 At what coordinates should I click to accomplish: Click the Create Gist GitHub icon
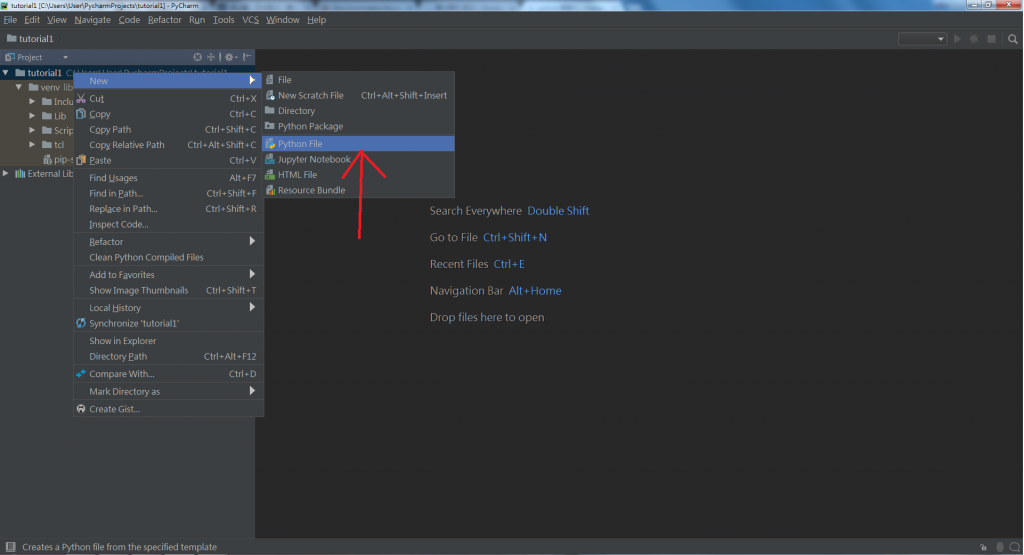point(81,409)
